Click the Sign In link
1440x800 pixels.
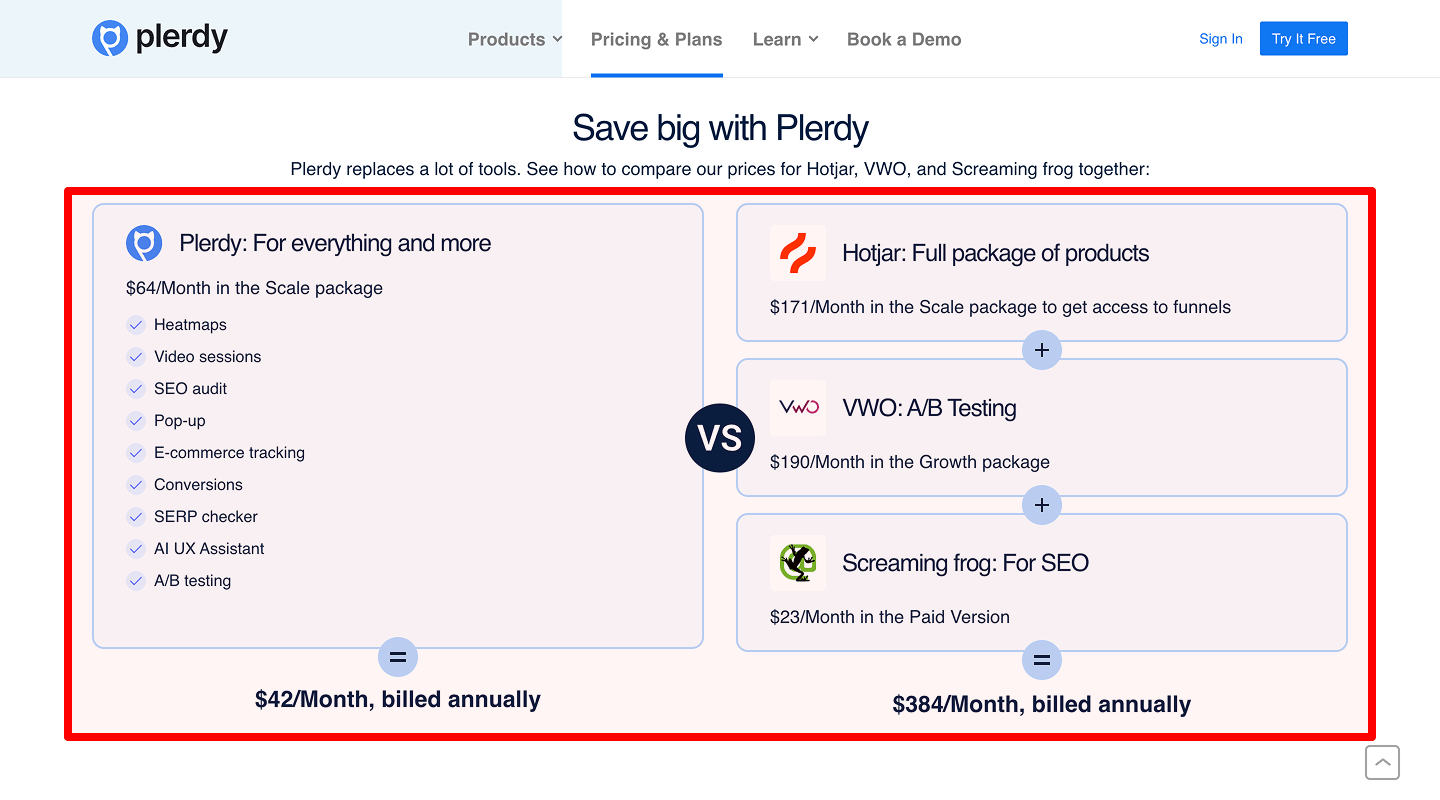(x=1220, y=38)
